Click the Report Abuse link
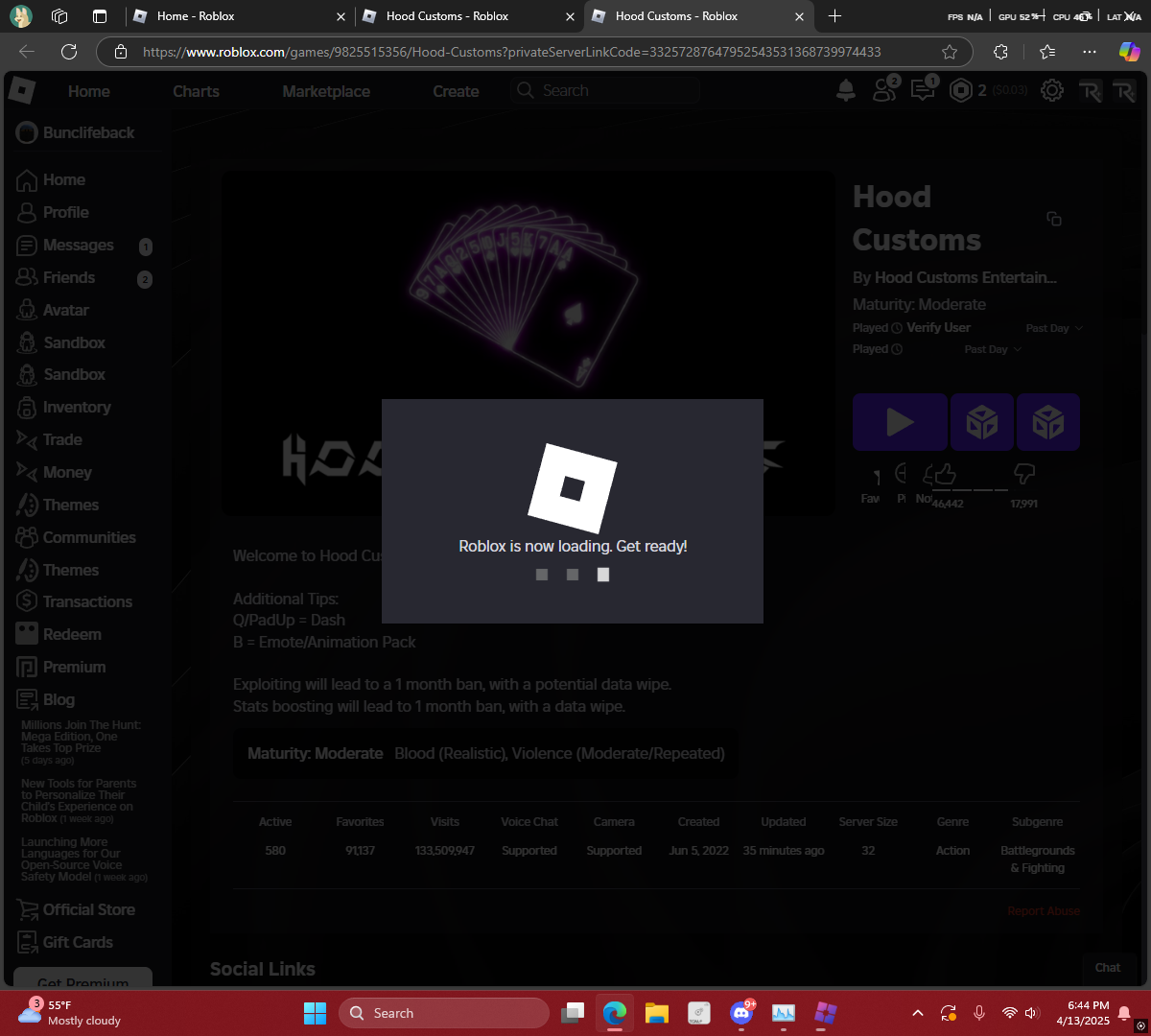The height and width of the screenshot is (1036, 1151). (x=1044, y=911)
